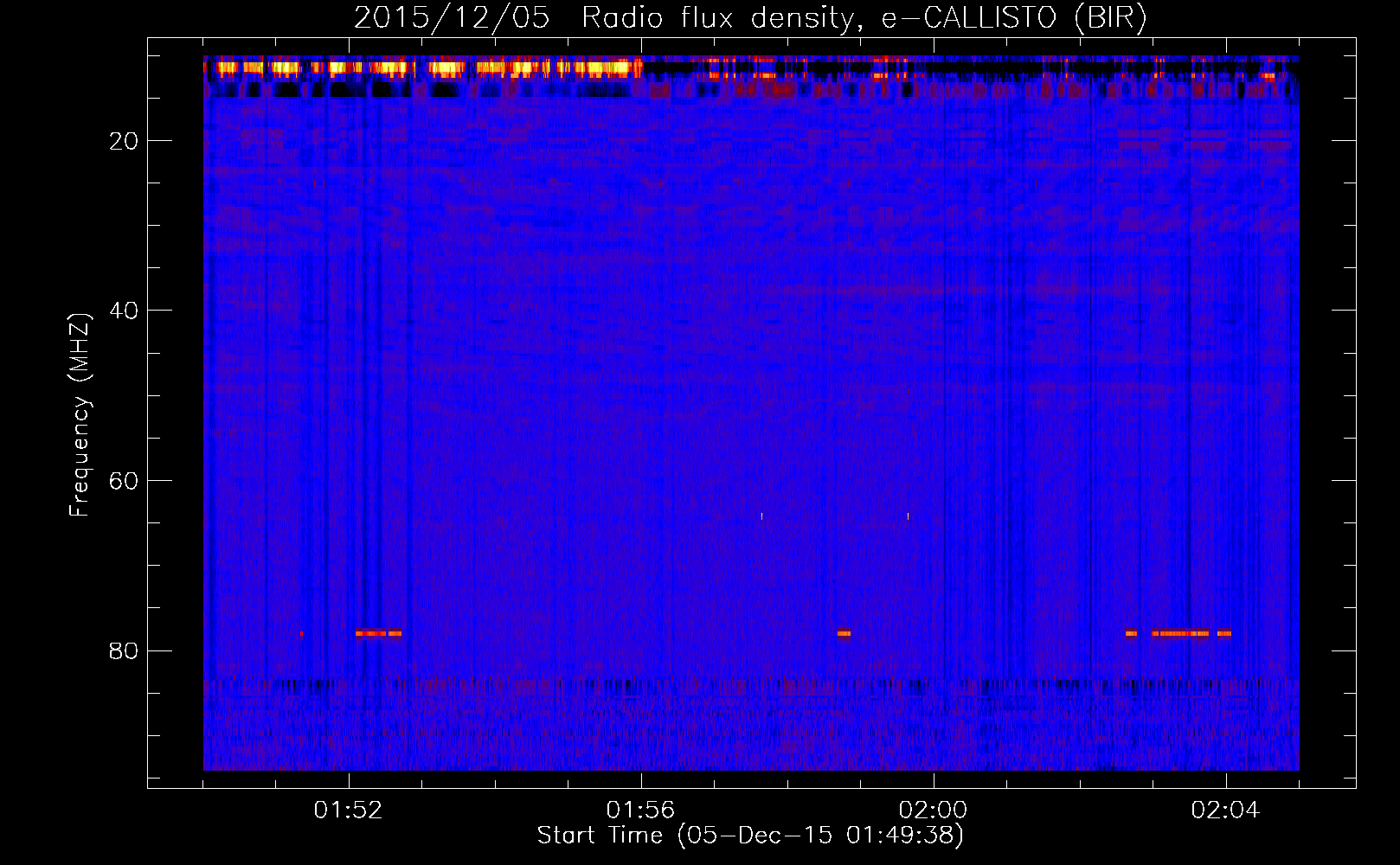
Task: Click the 'Frequency (MHZ)' y-axis label
Action: click(x=80, y=415)
